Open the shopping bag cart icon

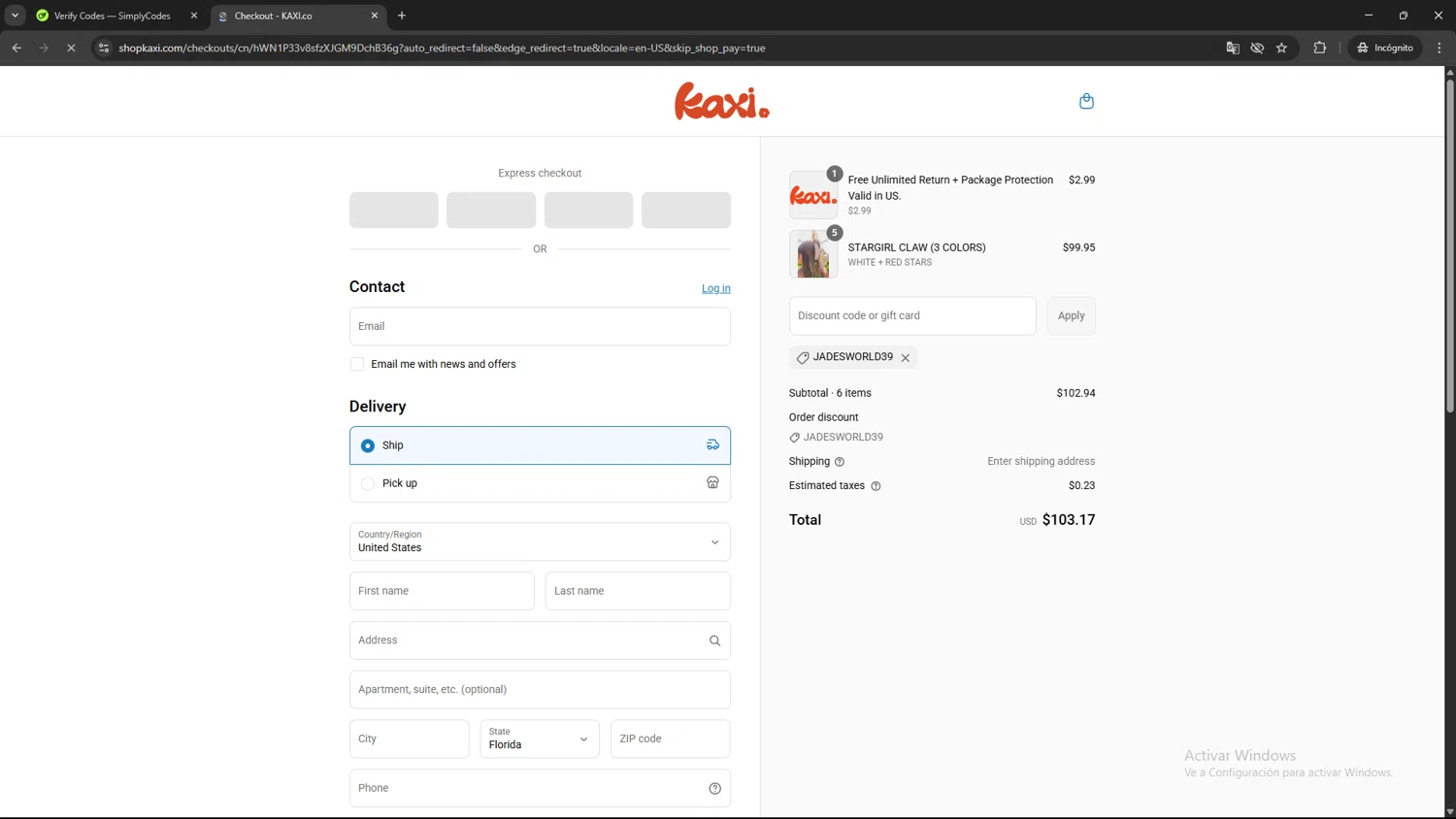click(1086, 101)
